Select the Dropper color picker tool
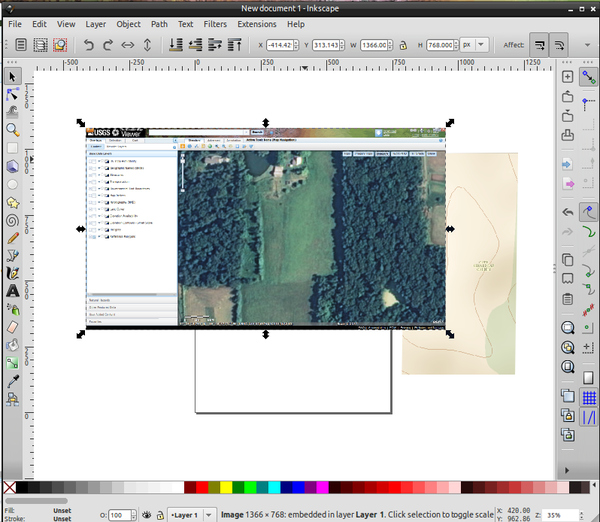 pyautogui.click(x=13, y=381)
